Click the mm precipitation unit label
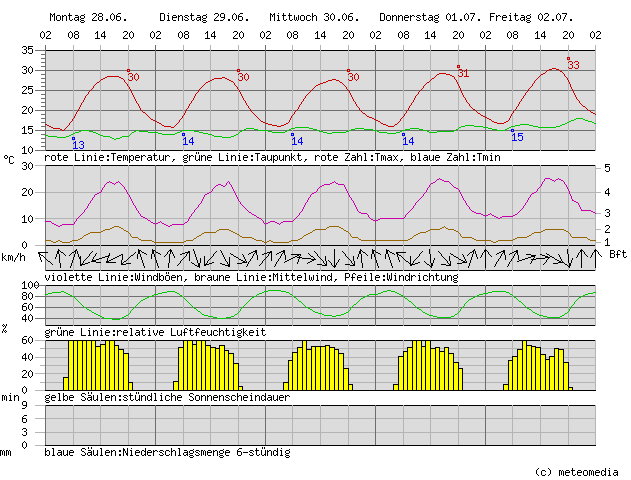This screenshot has height=480, width=631. click(x=7, y=453)
